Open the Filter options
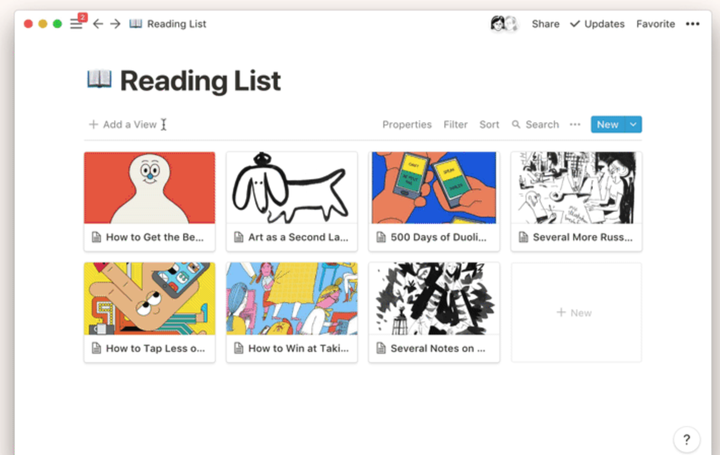Image resolution: width=720 pixels, height=455 pixels. coord(455,125)
